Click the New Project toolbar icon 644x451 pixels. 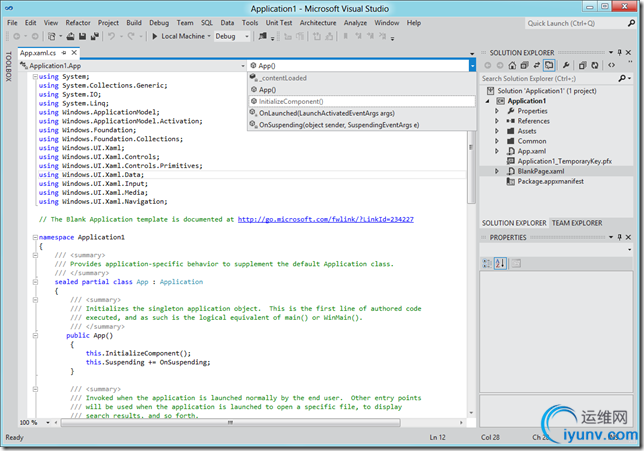pos(51,37)
